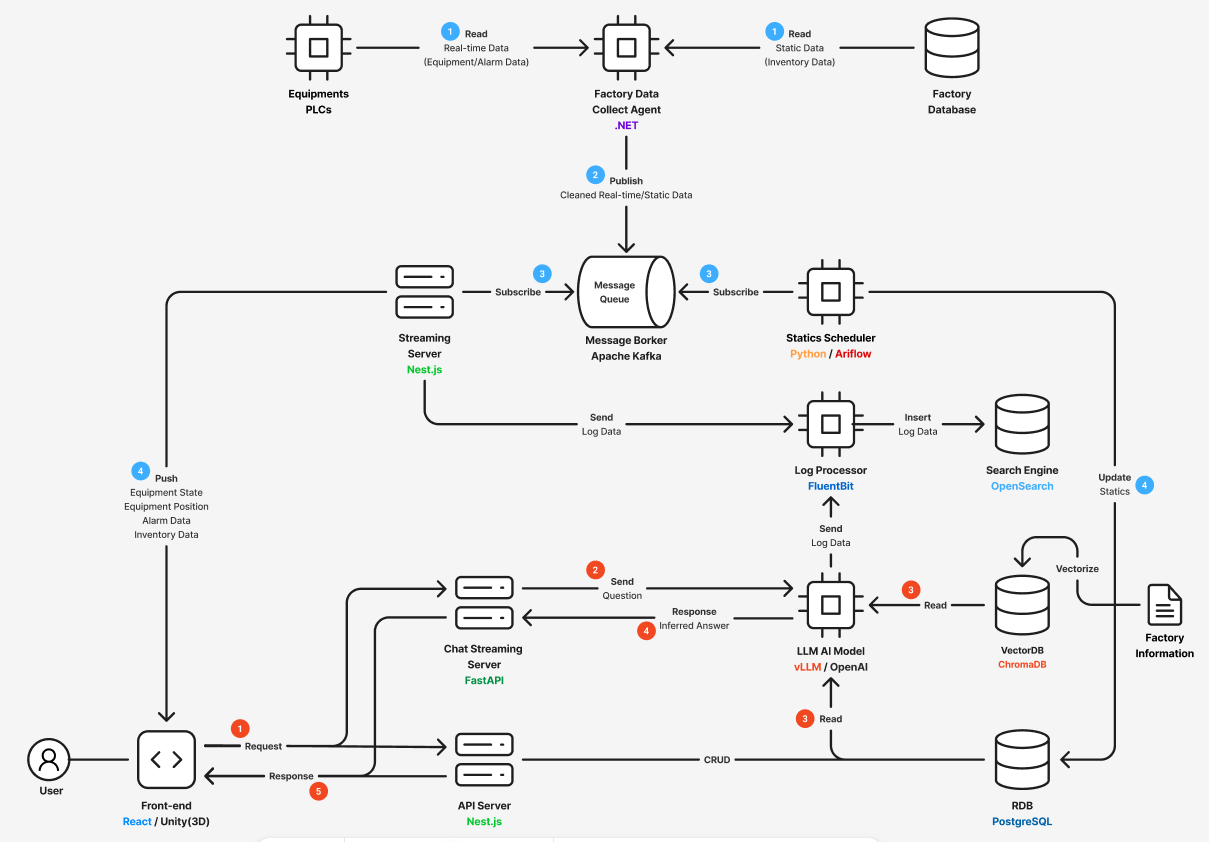Click the Vectorize arrow label
The width and height of the screenshot is (1209, 842).
[1077, 568]
